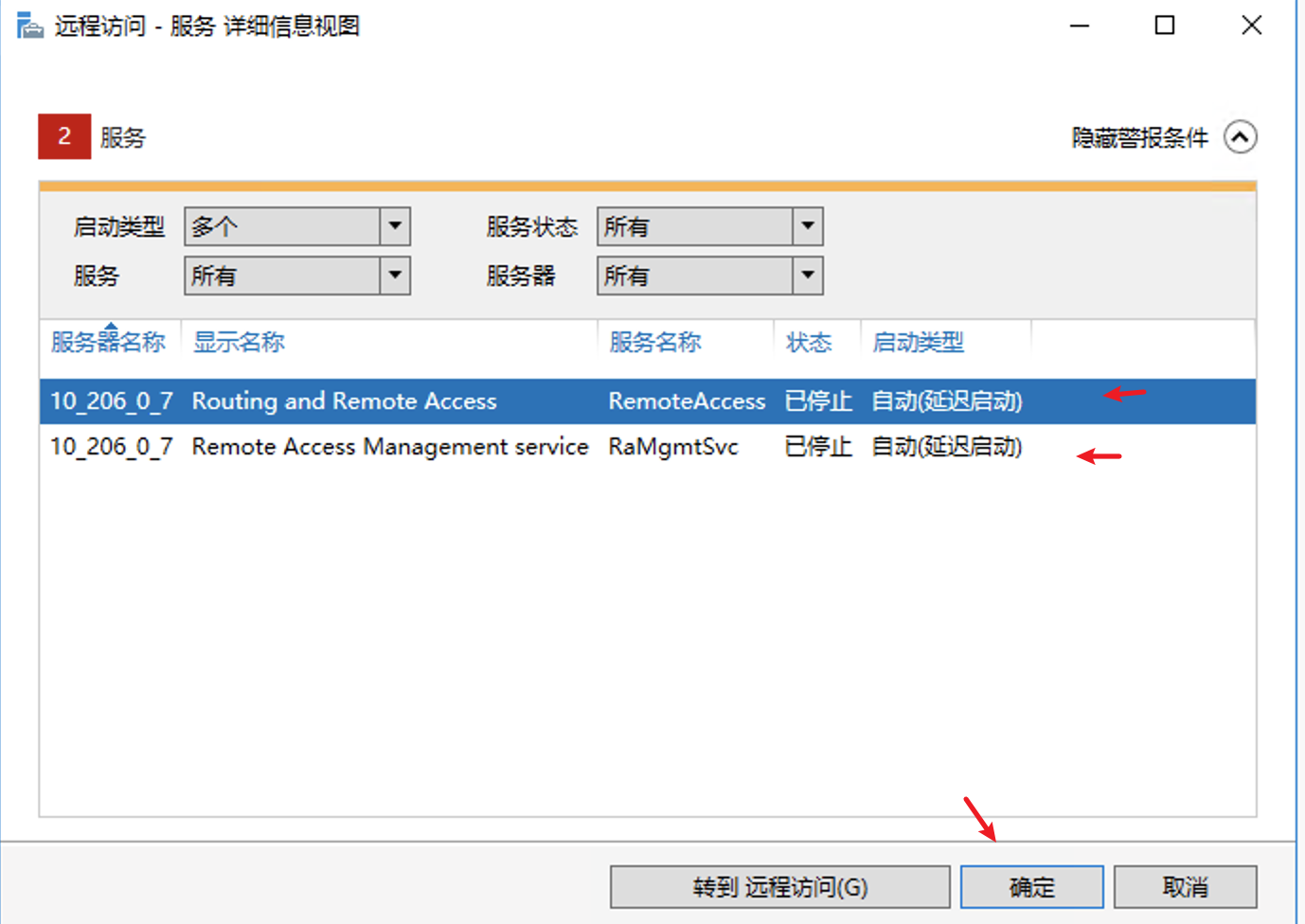Sort services by the 服务器名称 column
The height and width of the screenshot is (924, 1305).
[x=107, y=342]
